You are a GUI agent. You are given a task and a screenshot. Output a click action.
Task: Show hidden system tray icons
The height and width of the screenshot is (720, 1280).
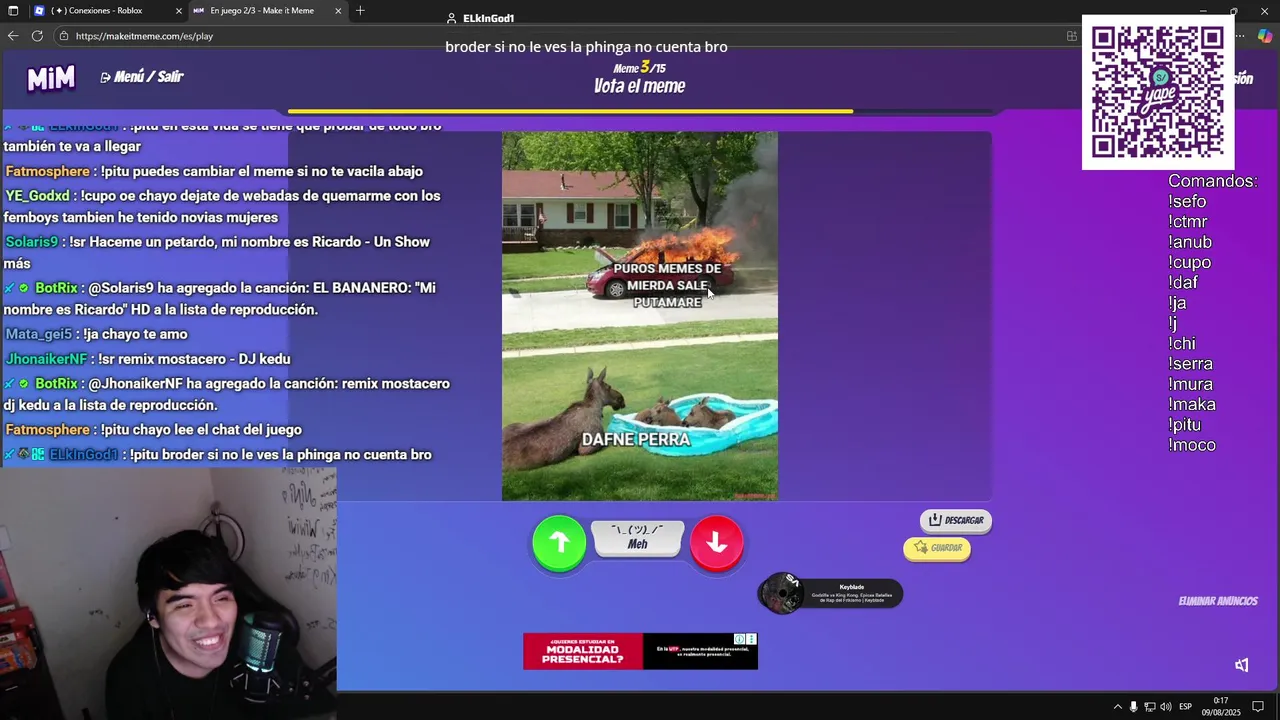click(1117, 707)
